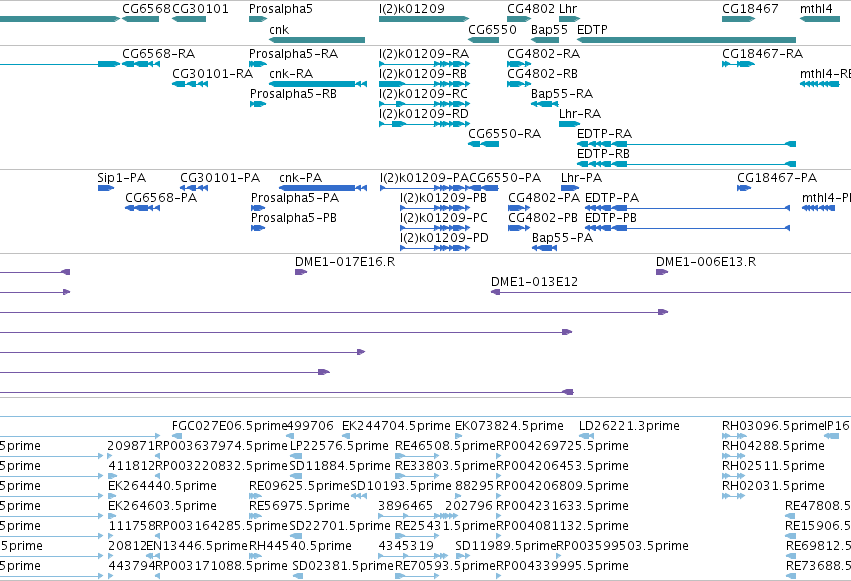Select EST FGC027E06.5prime
Screen dimensions: 851x581
coord(177,436)
